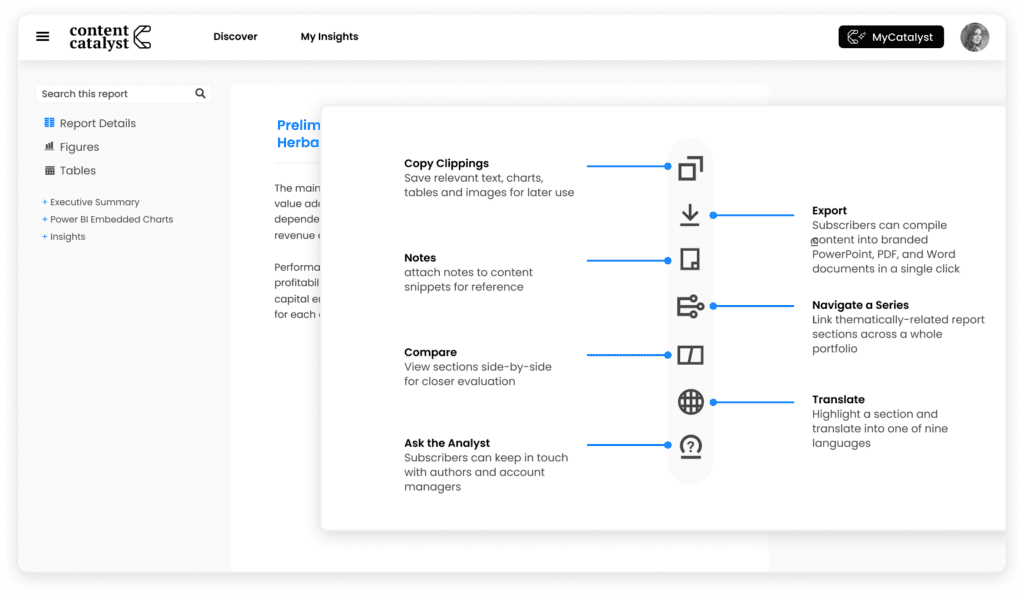Open the Notes tool icon

click(x=689, y=260)
